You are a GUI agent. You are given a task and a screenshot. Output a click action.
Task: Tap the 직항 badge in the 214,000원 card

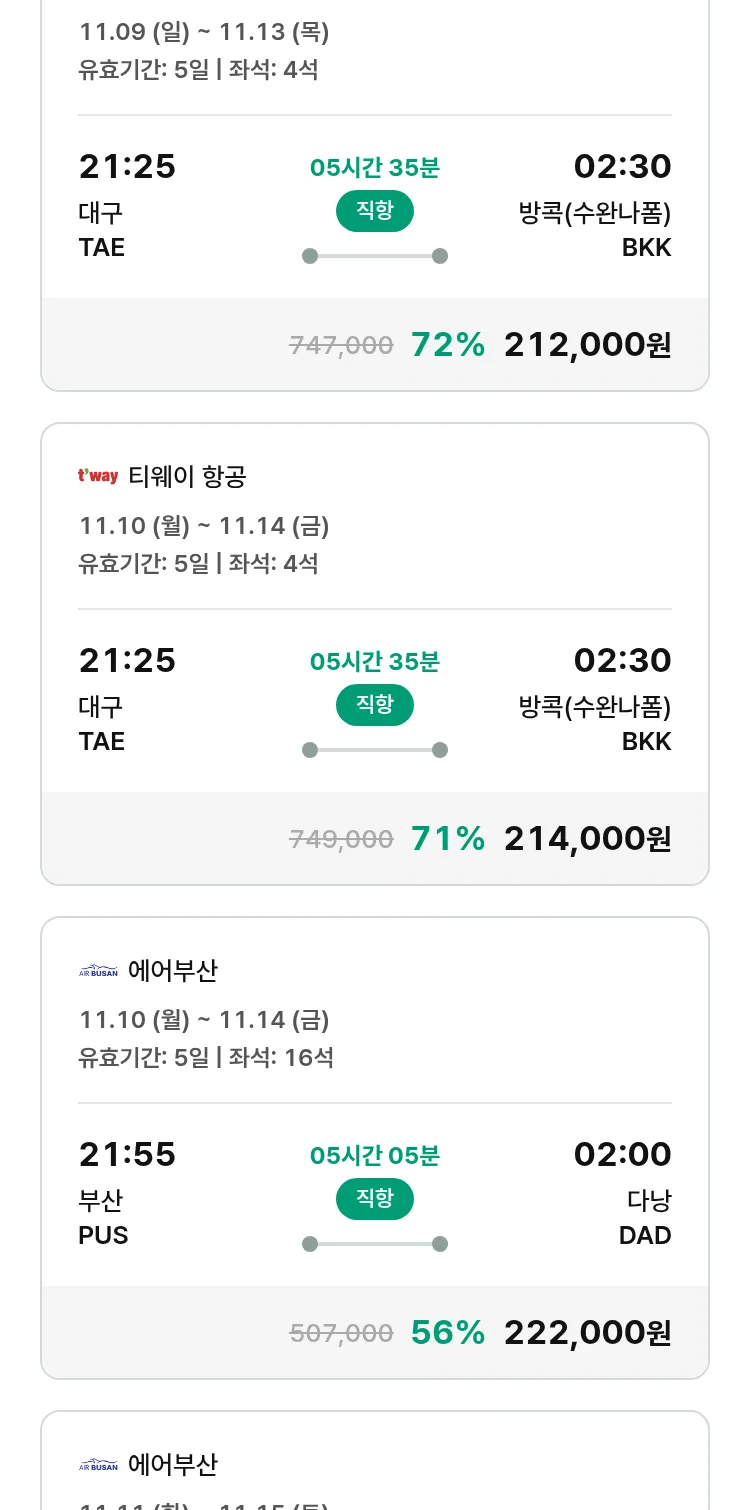coord(374,705)
